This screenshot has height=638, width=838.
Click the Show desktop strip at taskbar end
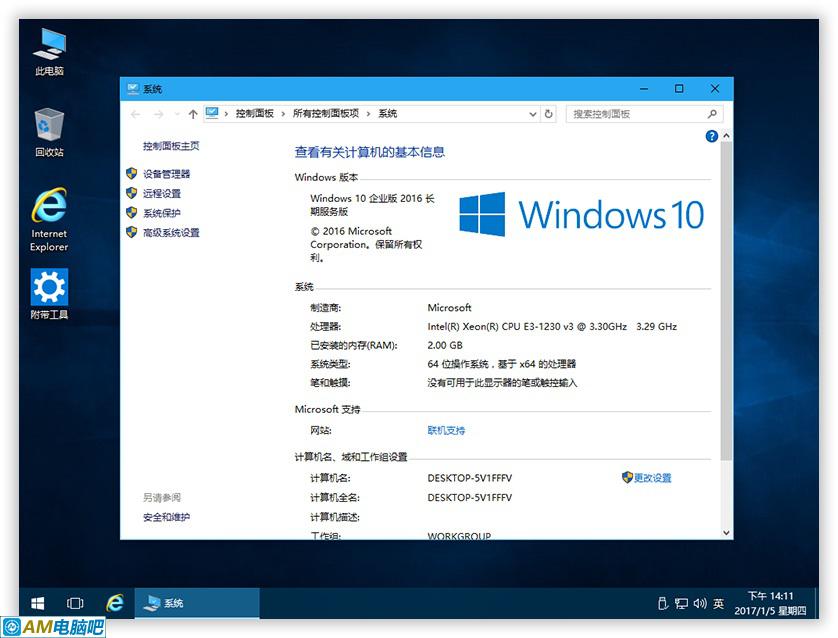click(816, 604)
